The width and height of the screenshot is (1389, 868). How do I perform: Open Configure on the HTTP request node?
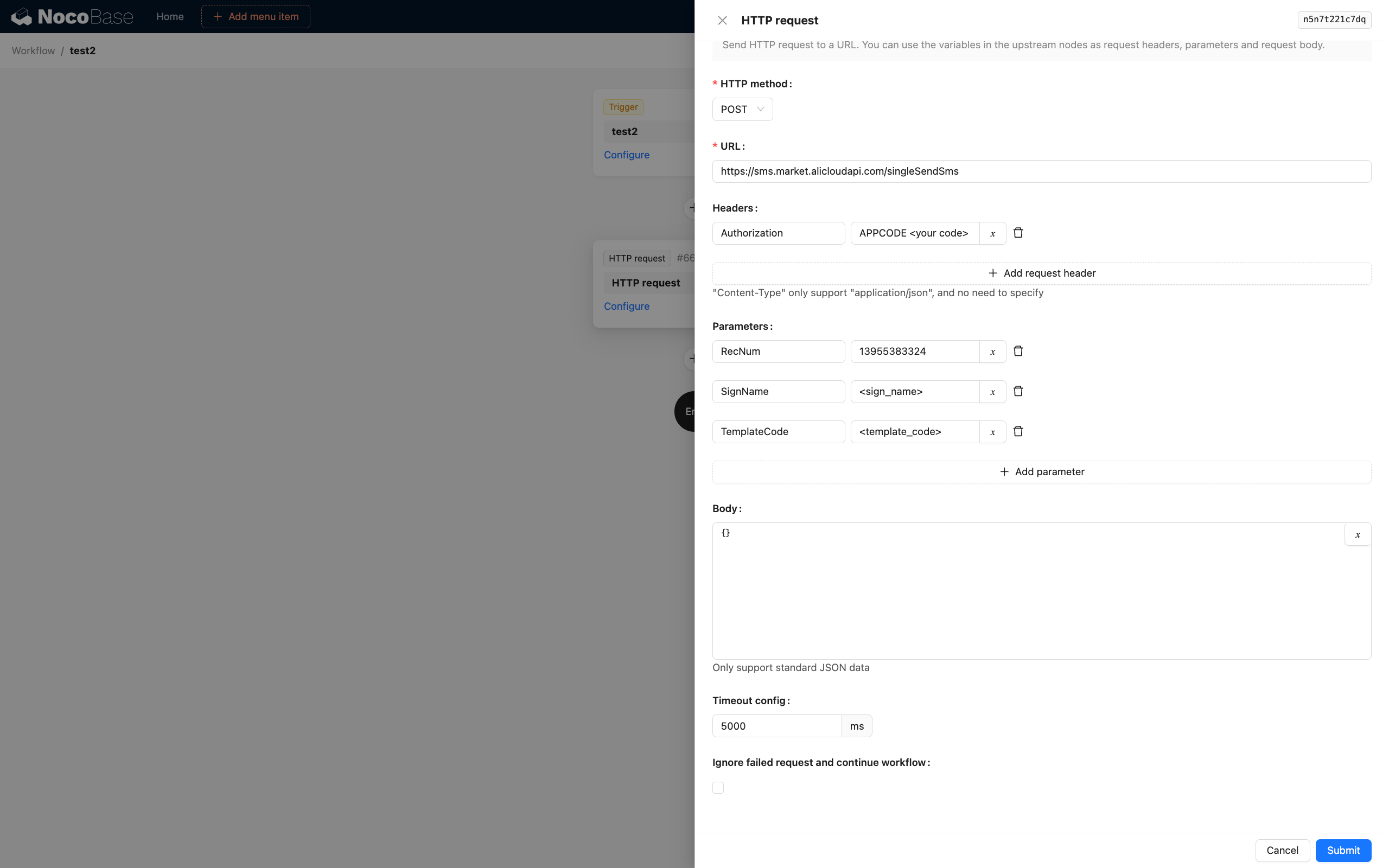tap(626, 306)
